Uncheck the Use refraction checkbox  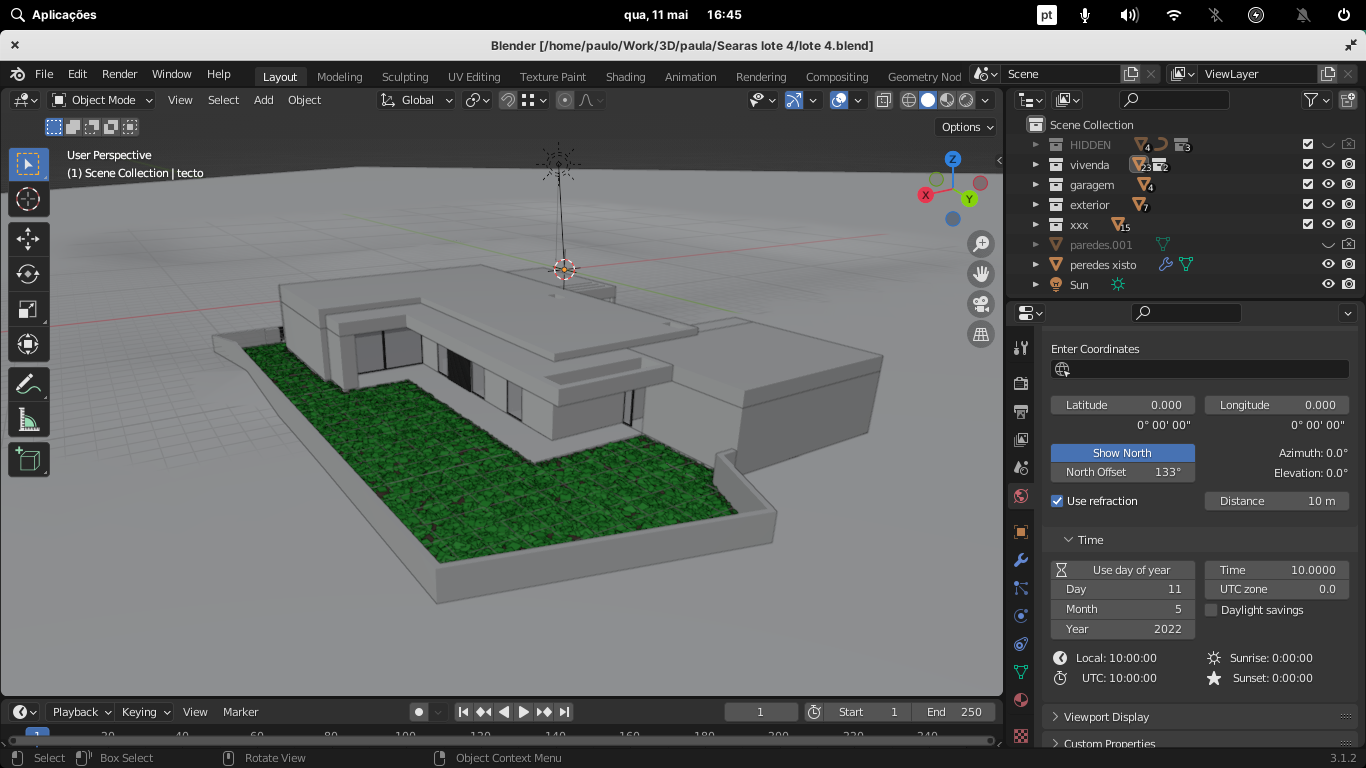pyautogui.click(x=1057, y=501)
